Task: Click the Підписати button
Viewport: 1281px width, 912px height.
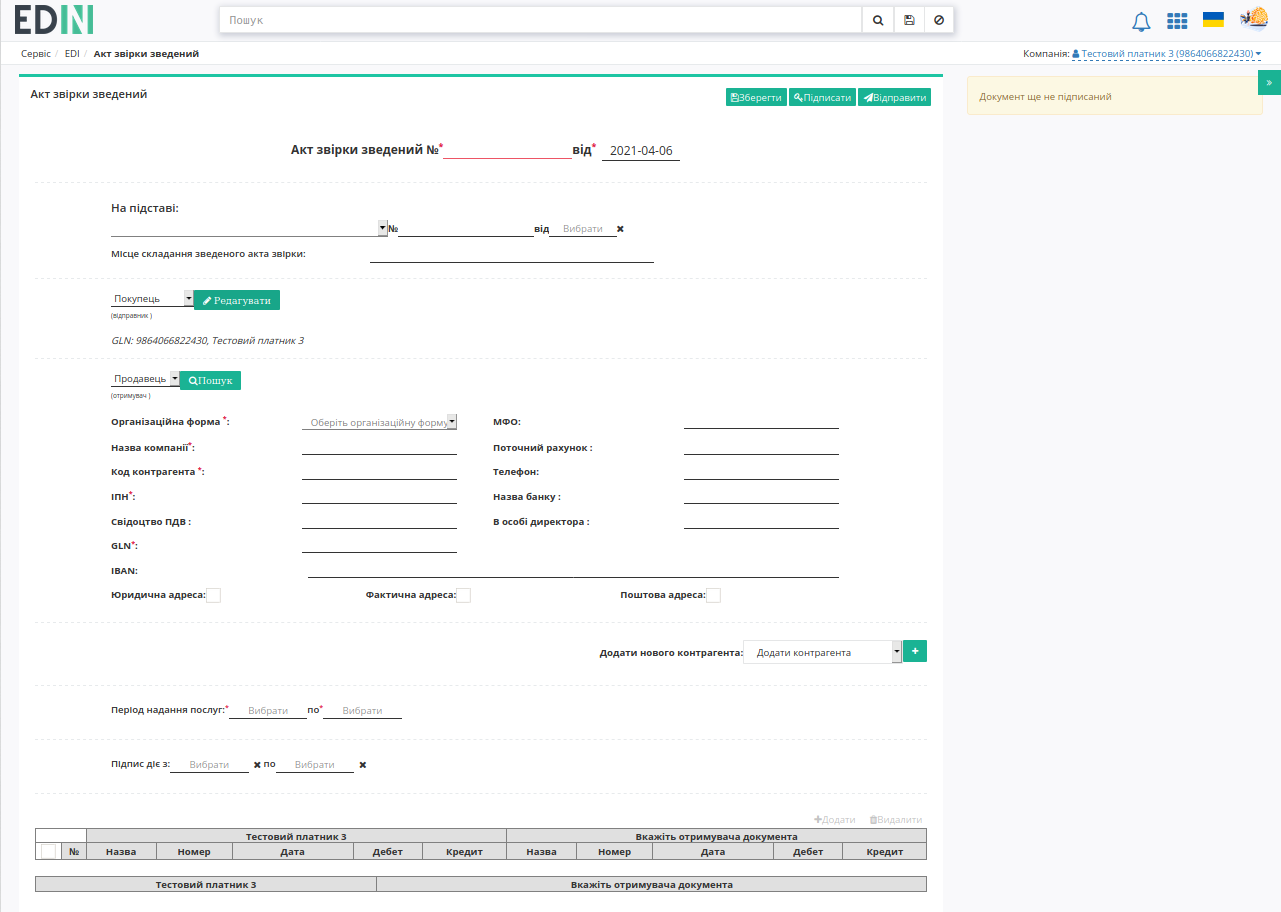Action: point(822,98)
